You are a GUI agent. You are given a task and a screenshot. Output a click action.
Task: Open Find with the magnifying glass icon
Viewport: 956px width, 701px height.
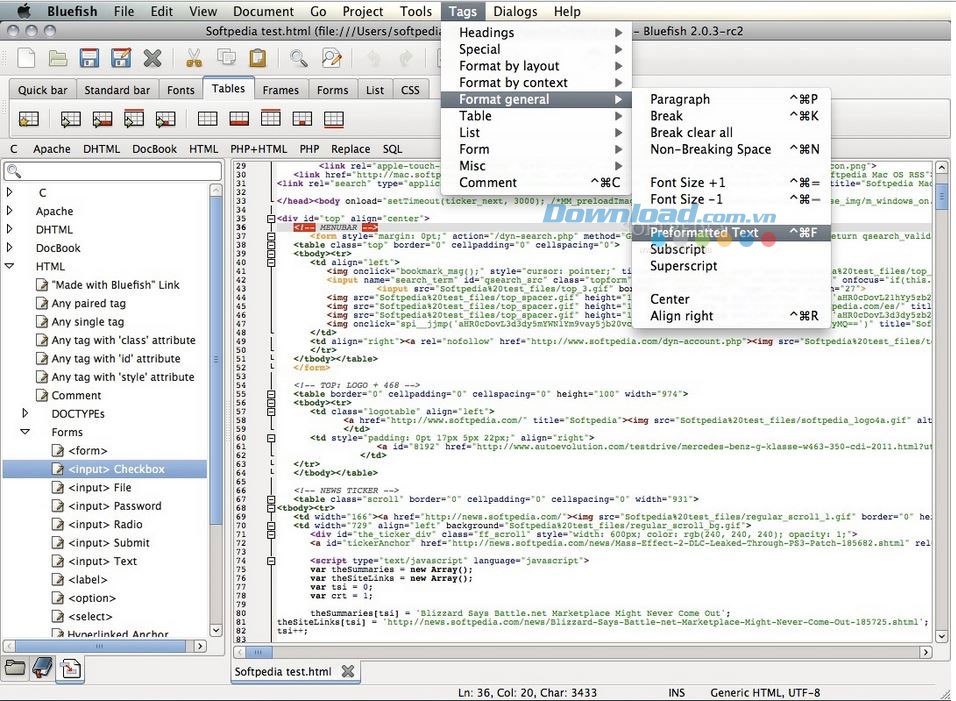pos(299,58)
